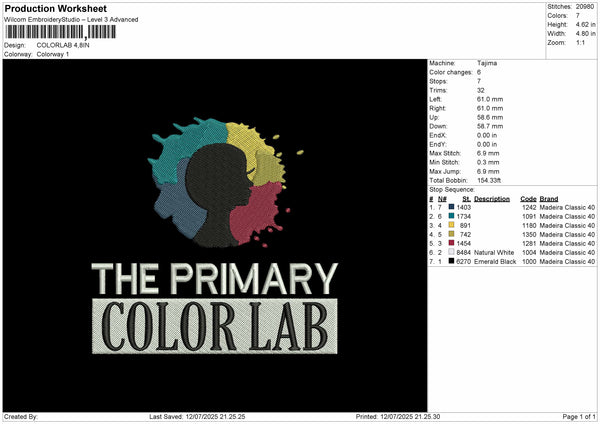Click the teal swatch for thread 1091
The image size is (600, 424).
pos(452,216)
